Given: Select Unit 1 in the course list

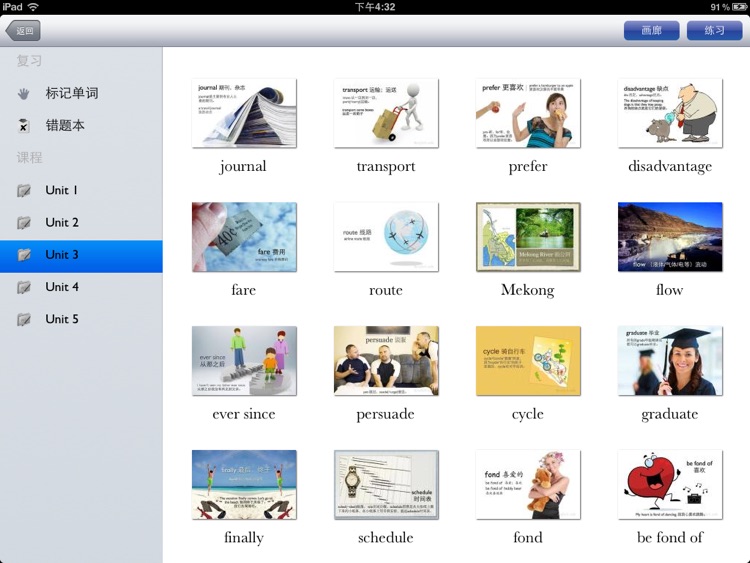Looking at the screenshot, I should coord(81,190).
